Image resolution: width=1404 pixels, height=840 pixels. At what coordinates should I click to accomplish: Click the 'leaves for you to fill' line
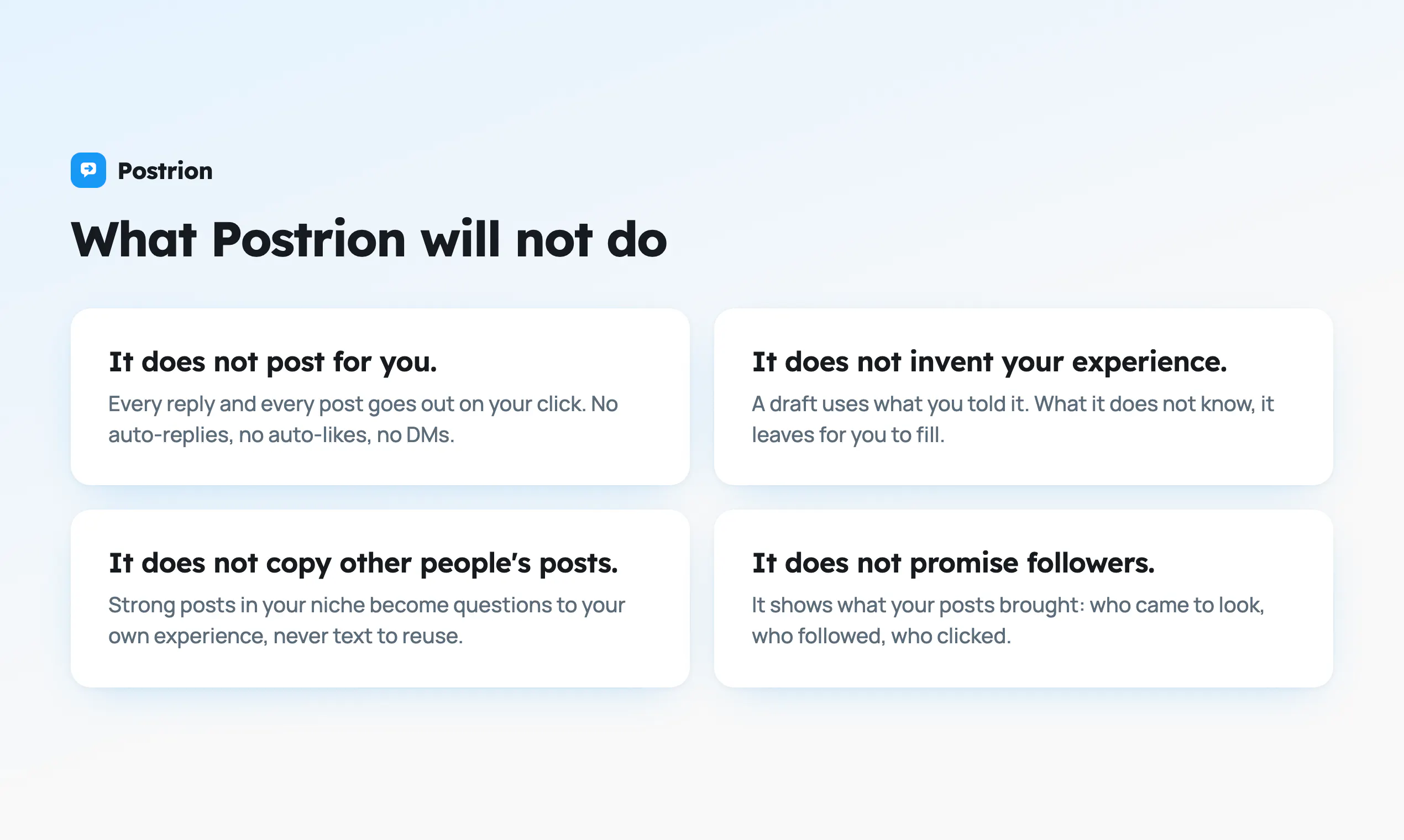[848, 435]
